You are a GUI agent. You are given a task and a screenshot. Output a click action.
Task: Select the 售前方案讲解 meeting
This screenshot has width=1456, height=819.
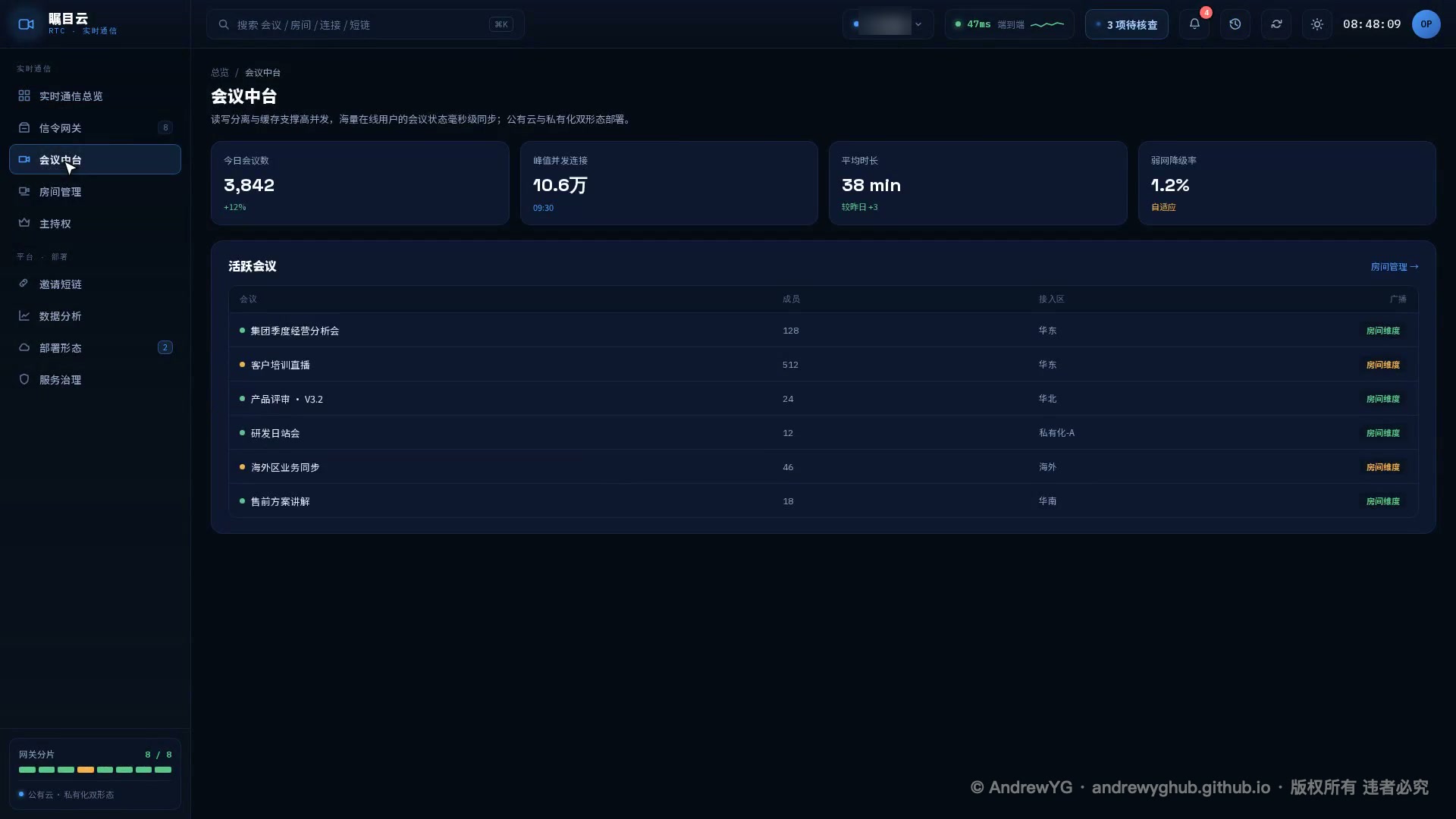coord(824,500)
